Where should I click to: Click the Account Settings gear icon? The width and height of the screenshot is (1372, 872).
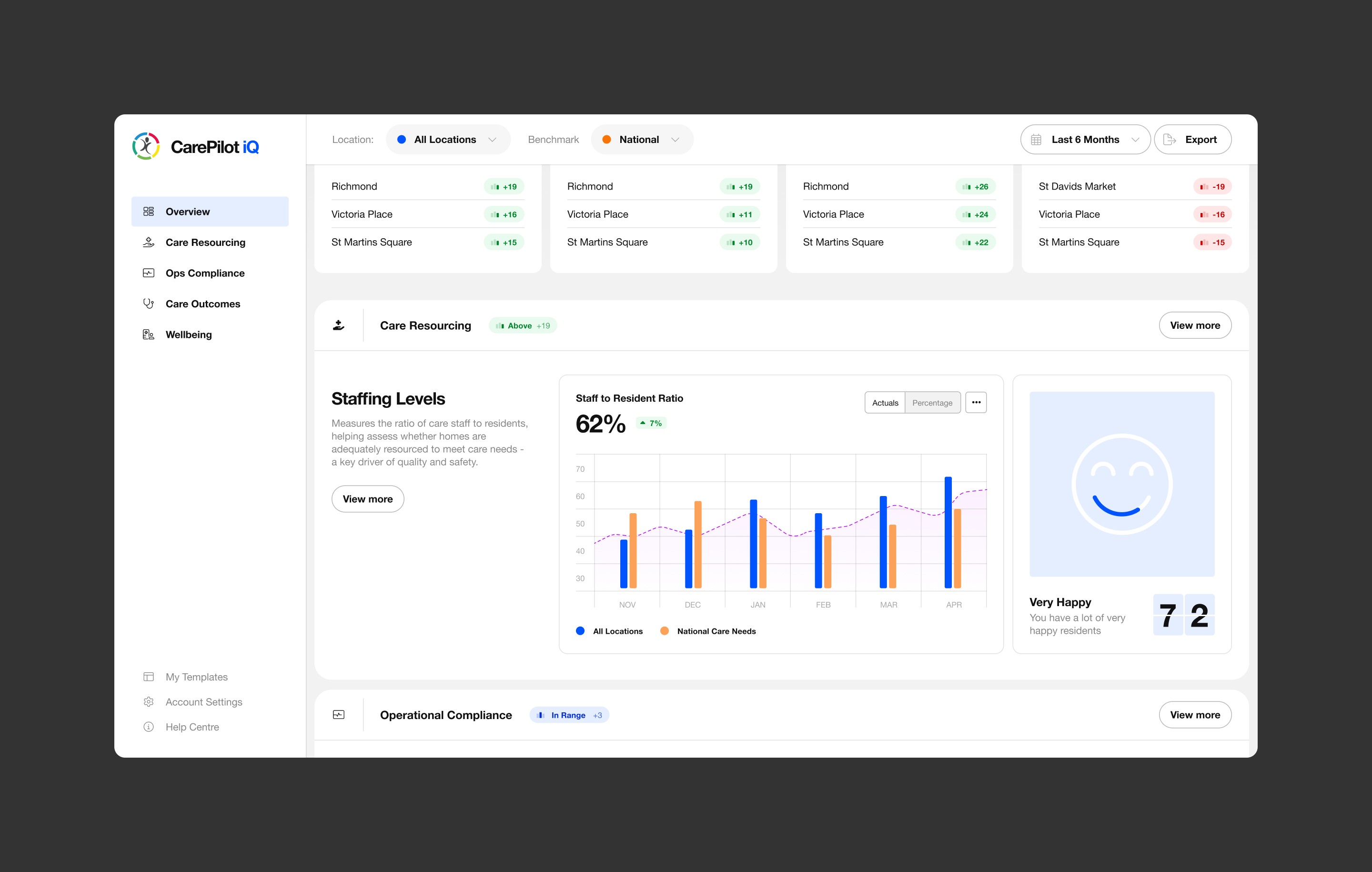click(149, 701)
